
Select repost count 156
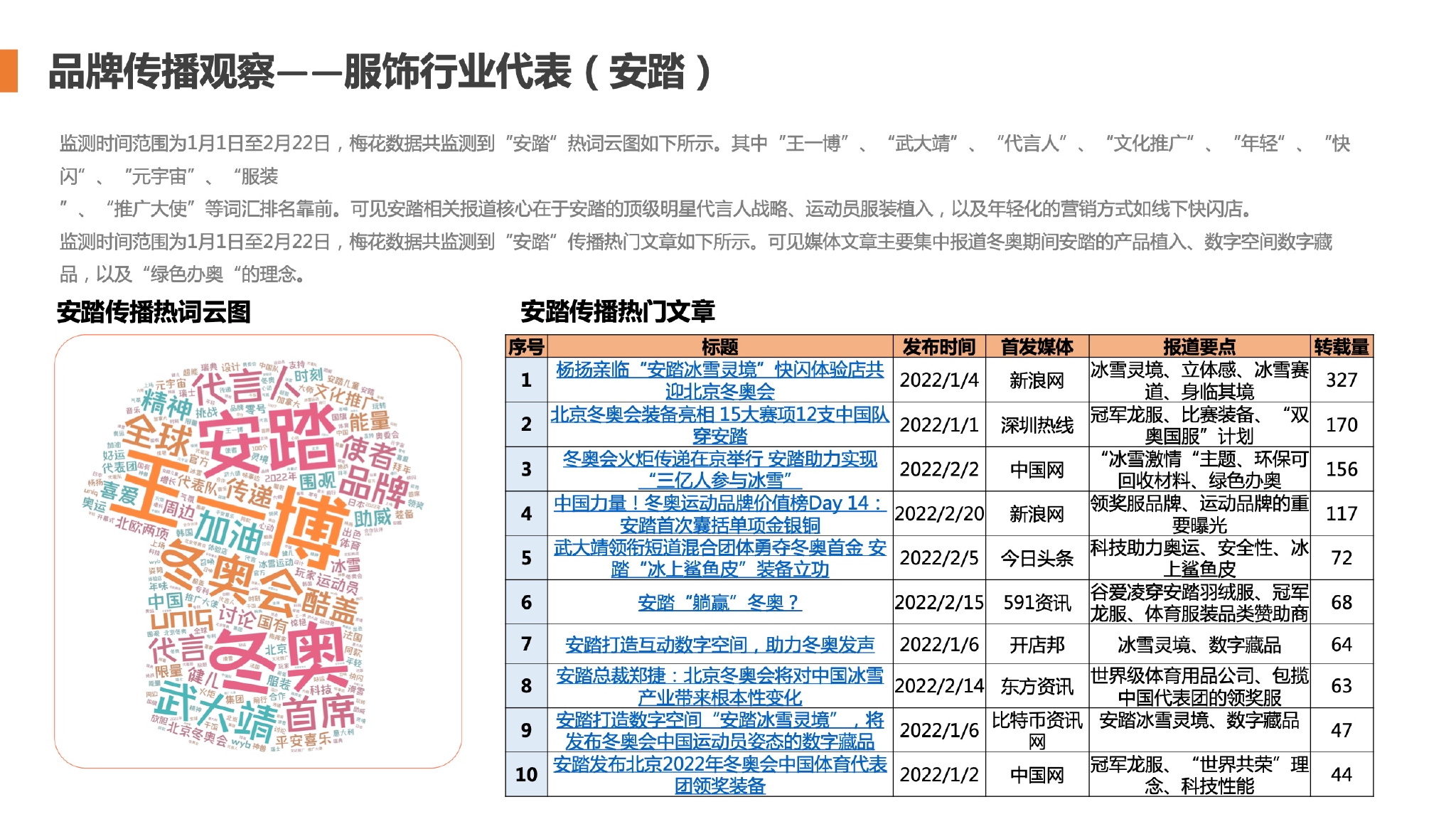coord(1342,469)
